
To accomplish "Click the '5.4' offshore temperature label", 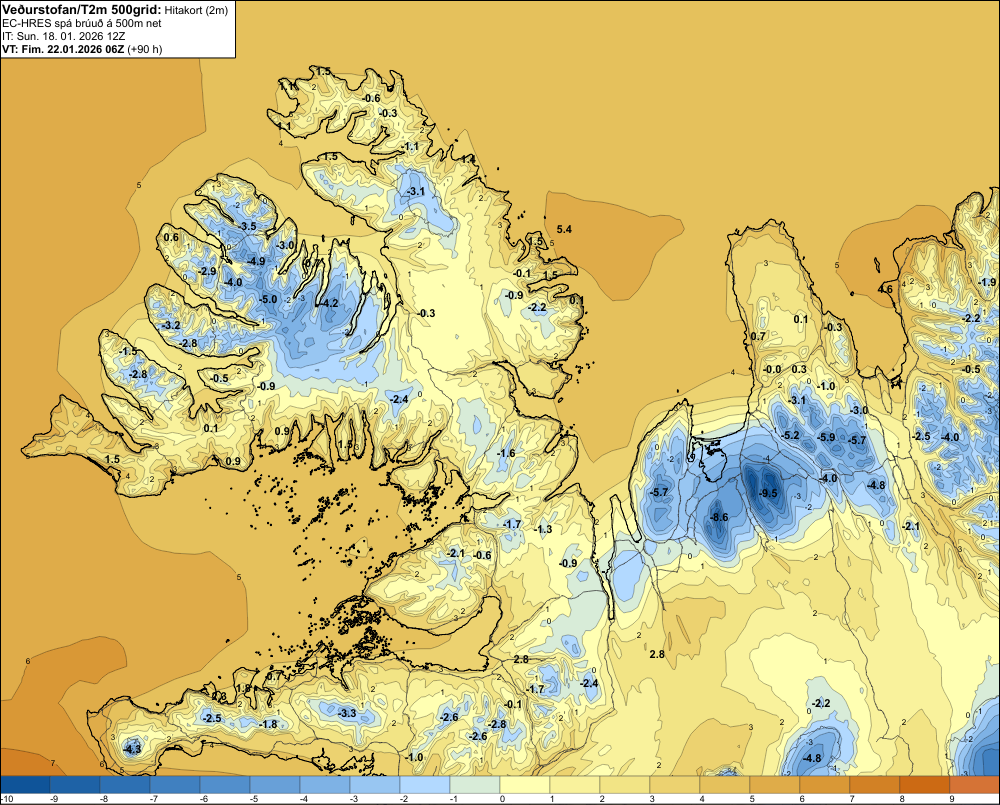I will (564, 229).
